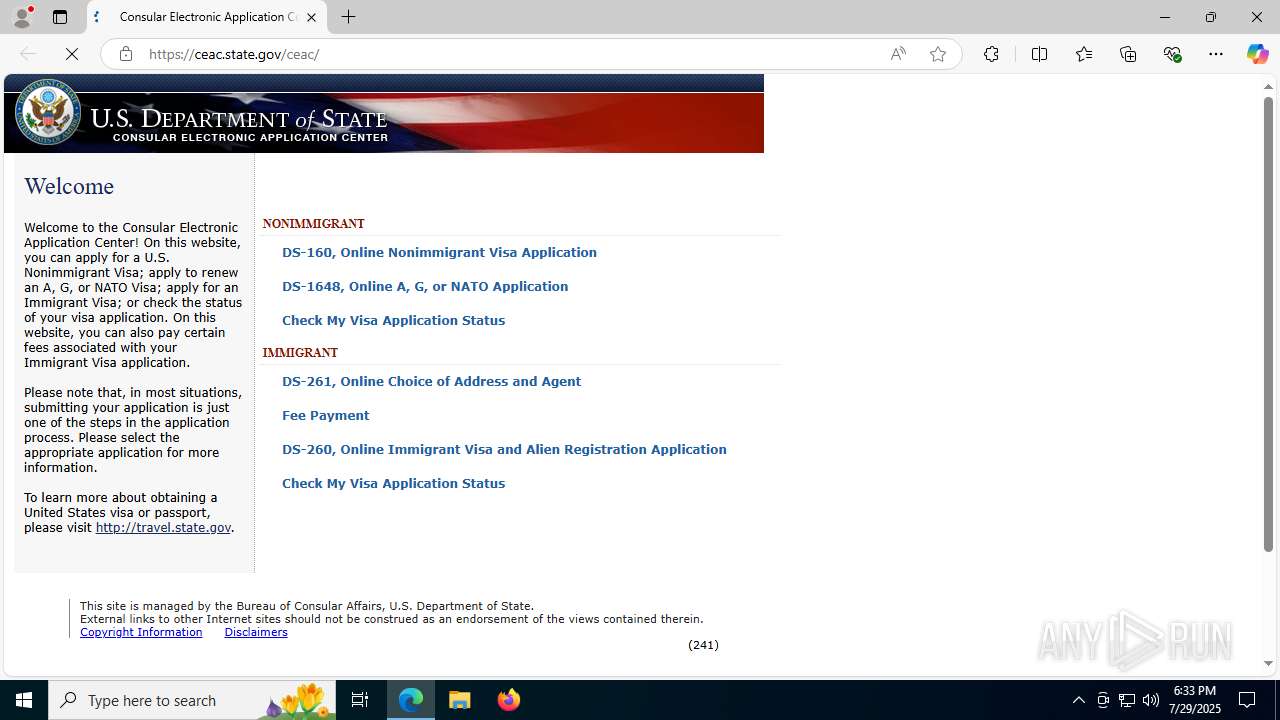Open DS-261 Online Choice of Address and Agent
Viewport: 1280px width, 720px height.
[x=431, y=381]
